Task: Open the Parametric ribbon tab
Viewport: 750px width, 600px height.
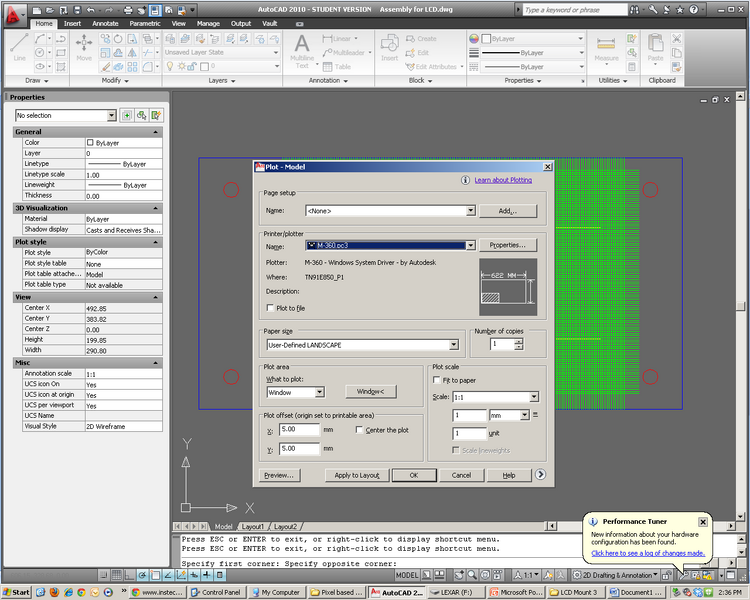Action: (x=145, y=23)
